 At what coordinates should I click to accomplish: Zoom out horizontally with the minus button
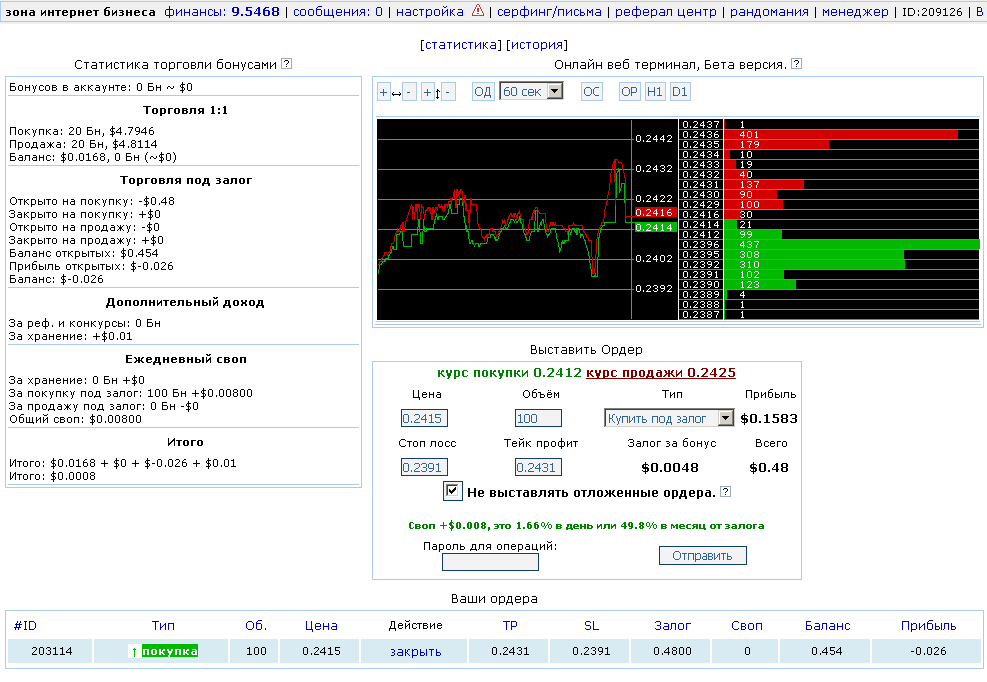(409, 92)
